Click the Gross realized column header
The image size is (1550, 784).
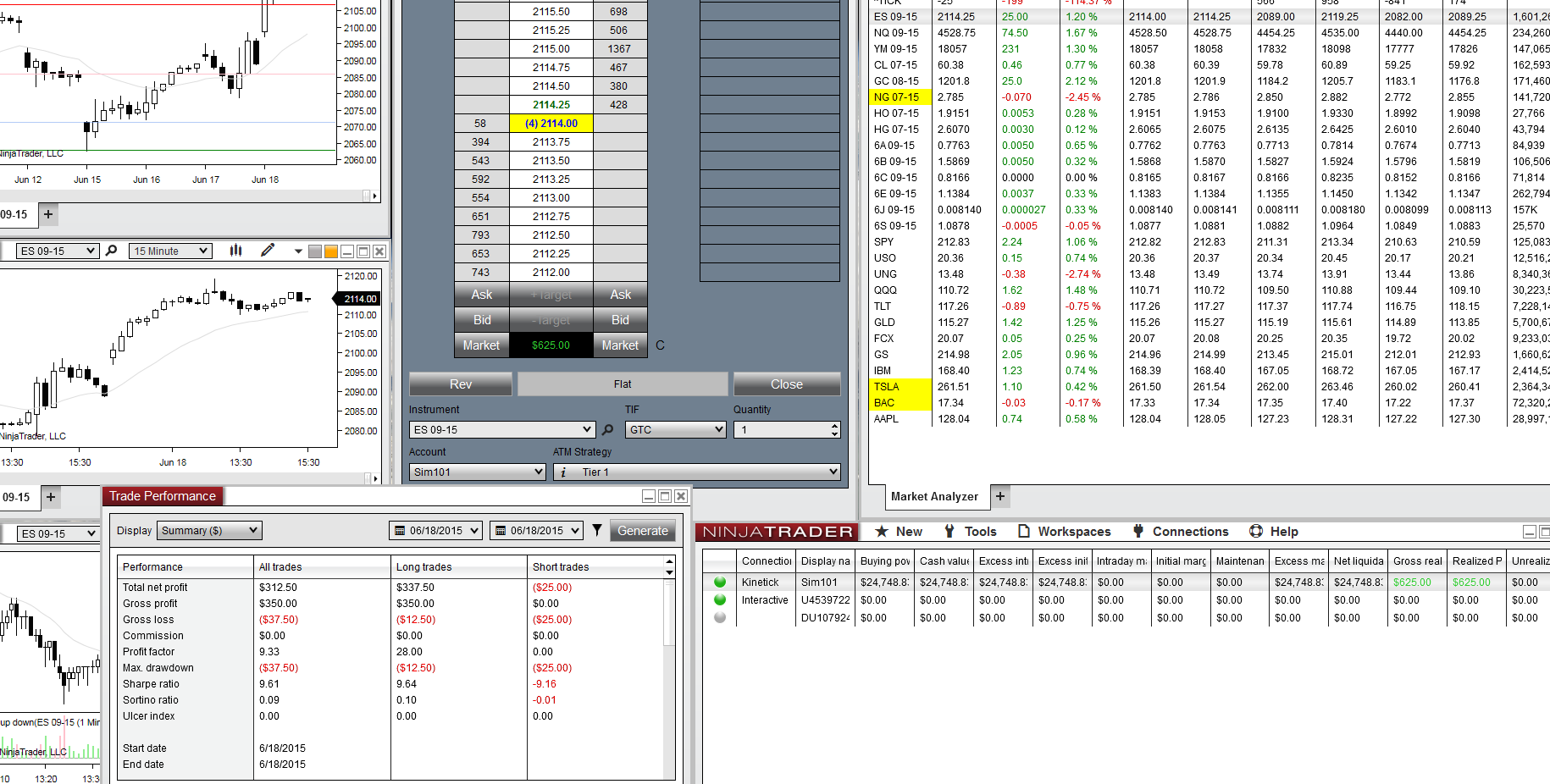tap(1418, 561)
